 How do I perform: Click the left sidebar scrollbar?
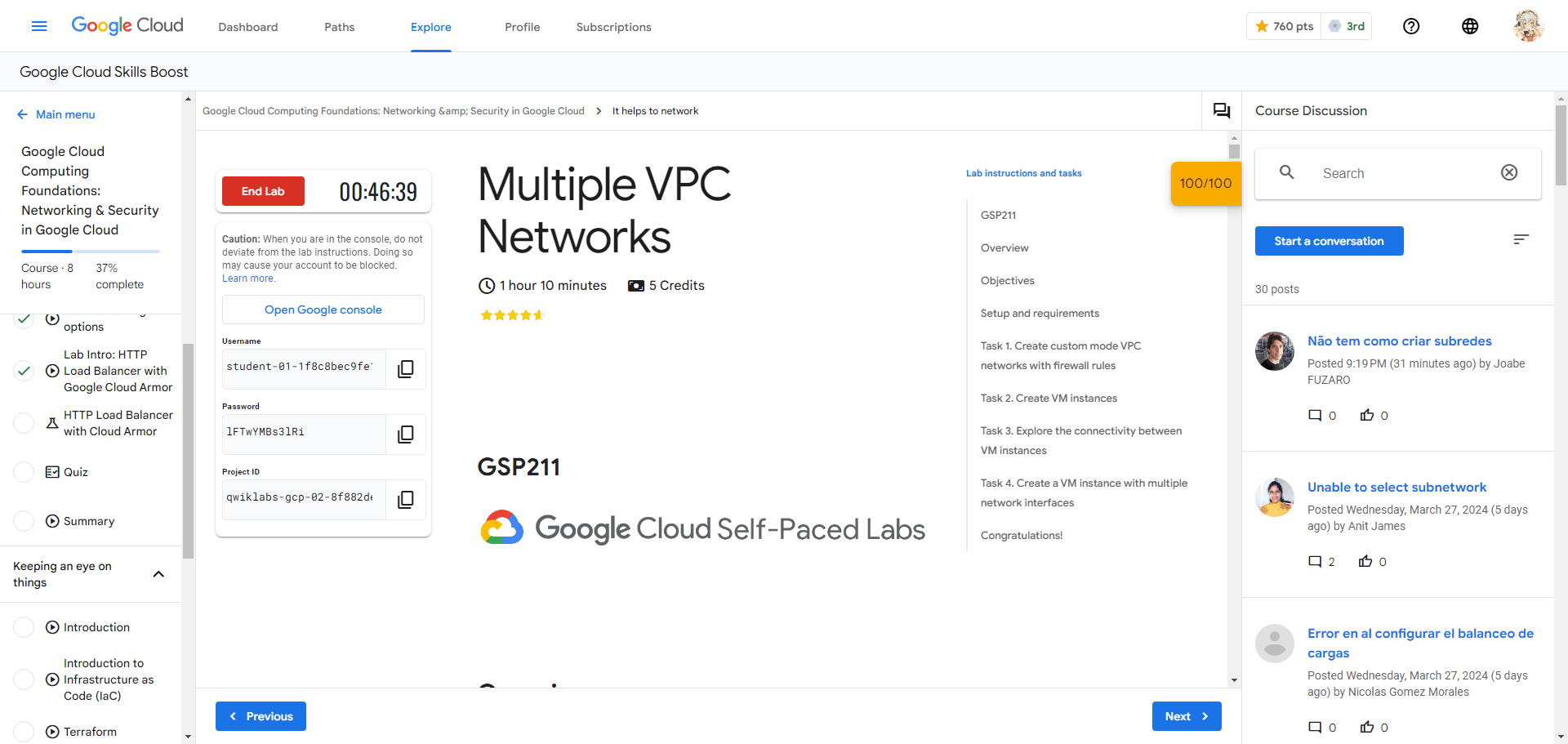189,451
